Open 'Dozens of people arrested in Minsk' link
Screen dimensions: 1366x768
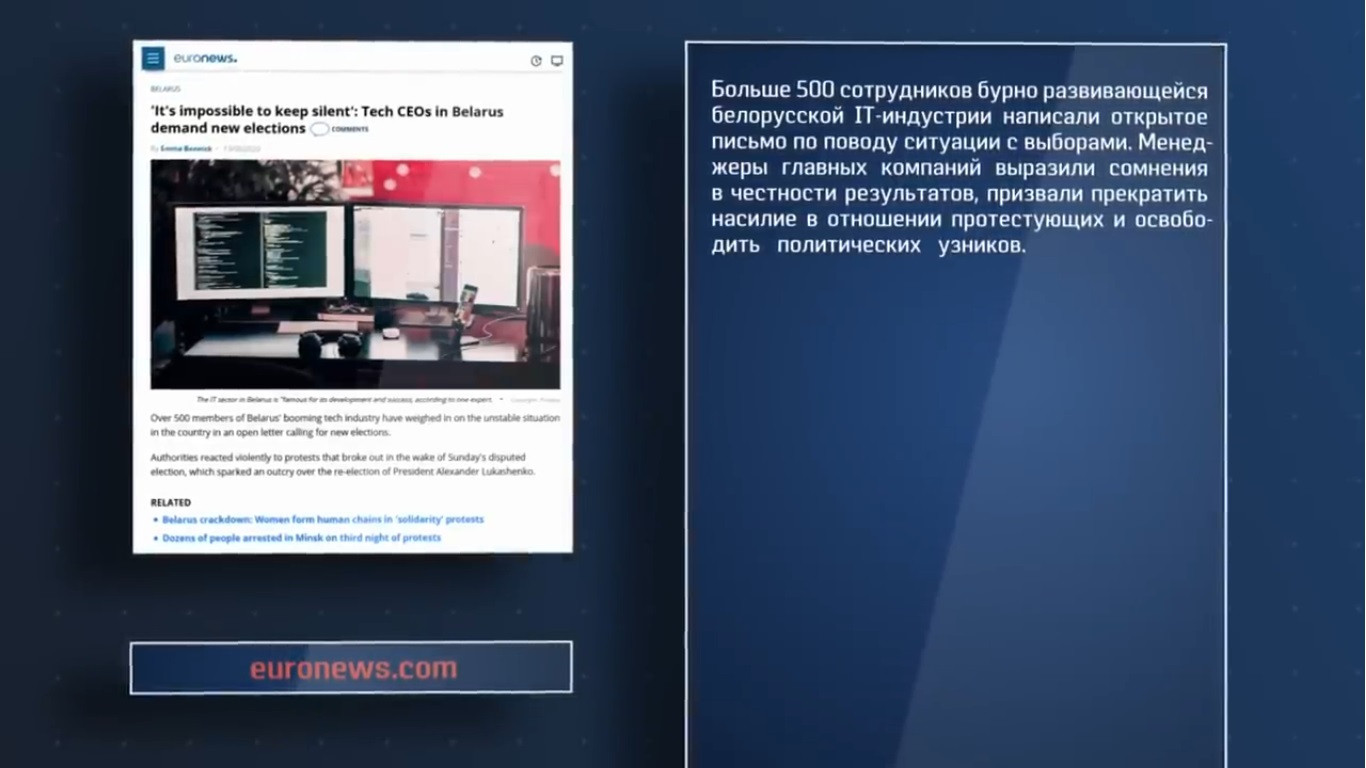301,538
